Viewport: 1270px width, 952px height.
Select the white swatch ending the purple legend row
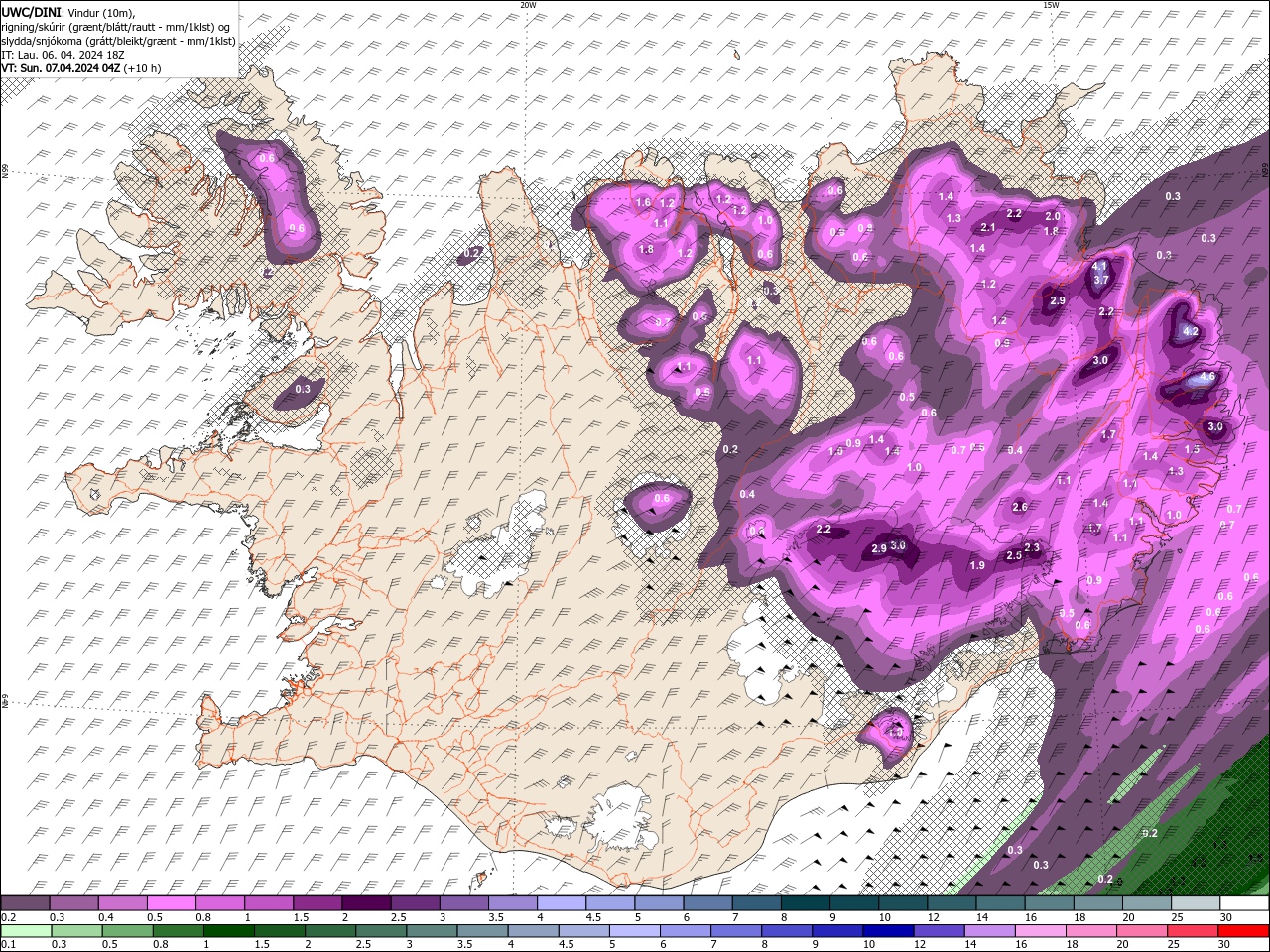pyautogui.click(x=1243, y=903)
